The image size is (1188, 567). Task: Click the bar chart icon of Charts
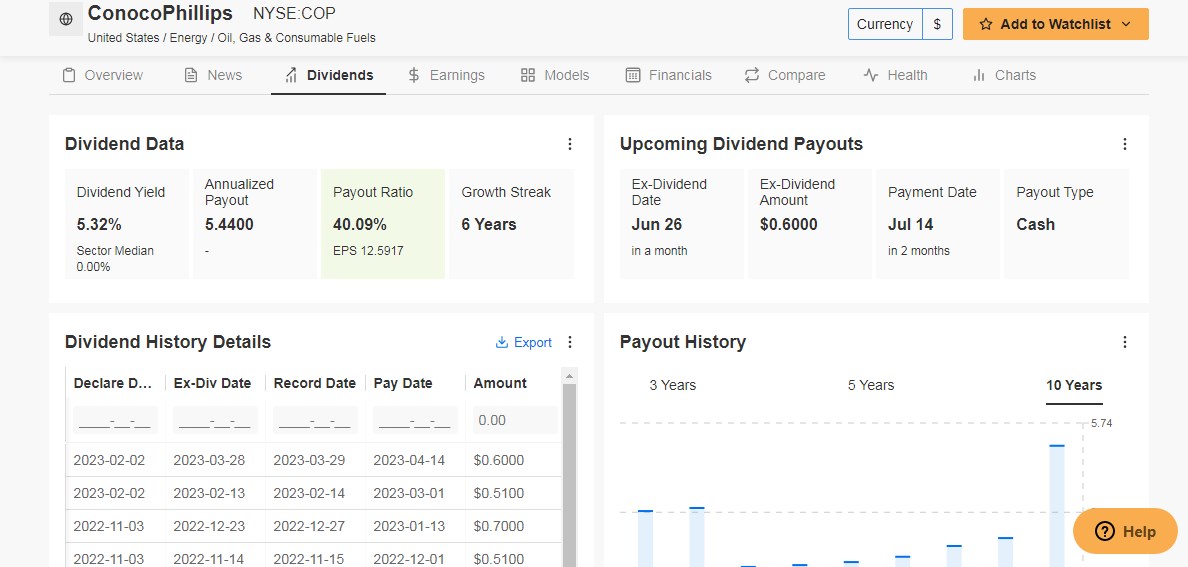click(979, 75)
